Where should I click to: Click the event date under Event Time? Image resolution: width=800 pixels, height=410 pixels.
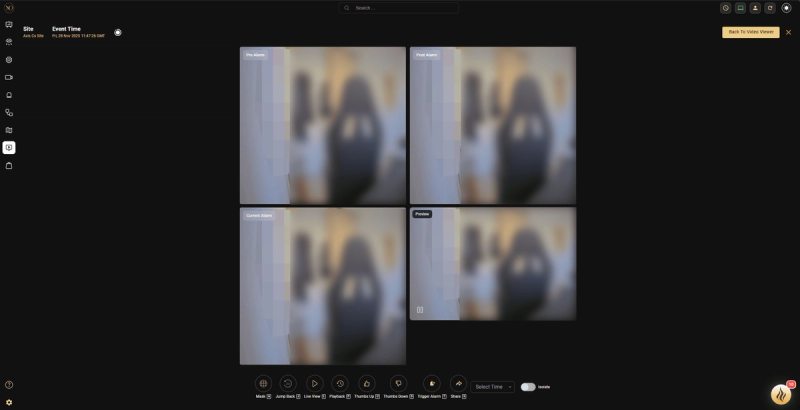[x=79, y=36]
